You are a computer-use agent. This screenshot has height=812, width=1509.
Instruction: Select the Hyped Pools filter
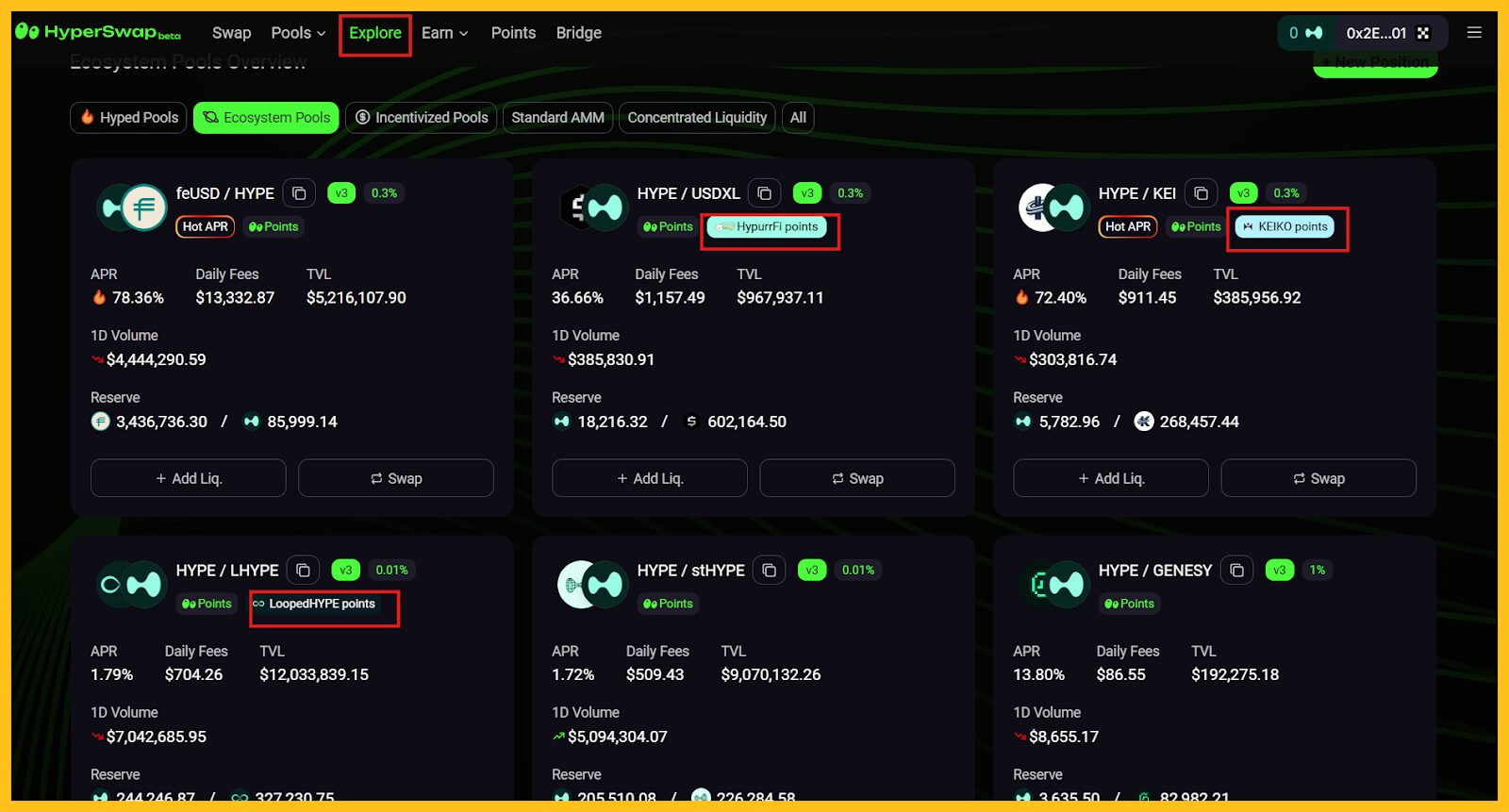click(128, 118)
